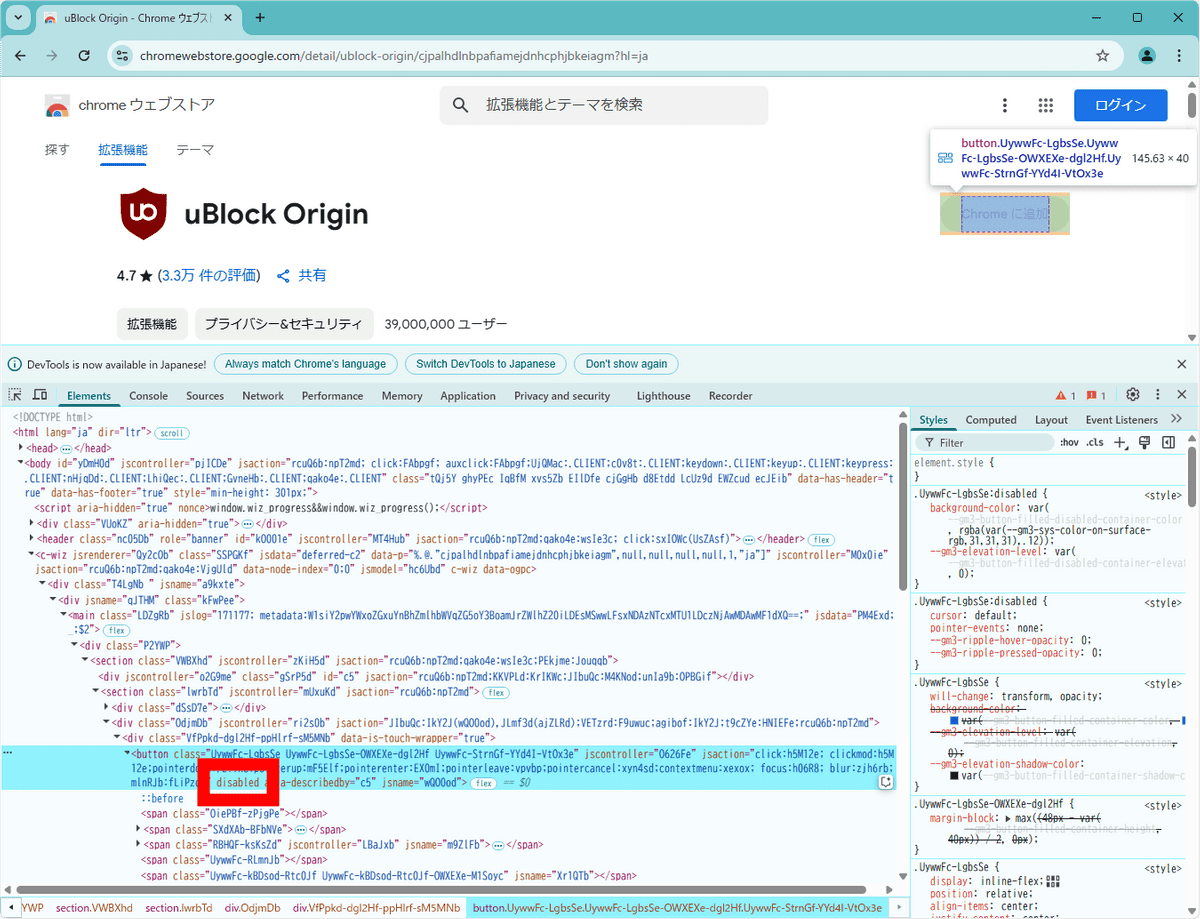Click the background-color swatch in Styles
The height and width of the screenshot is (919, 1200).
coord(954,720)
